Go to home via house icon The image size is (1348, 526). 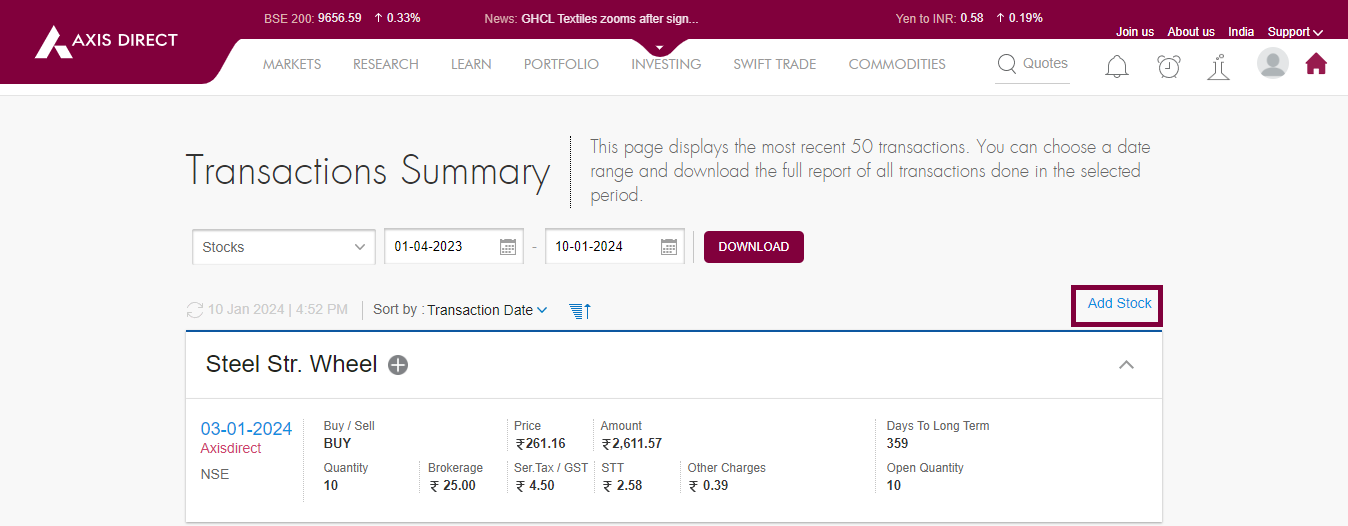click(1316, 64)
